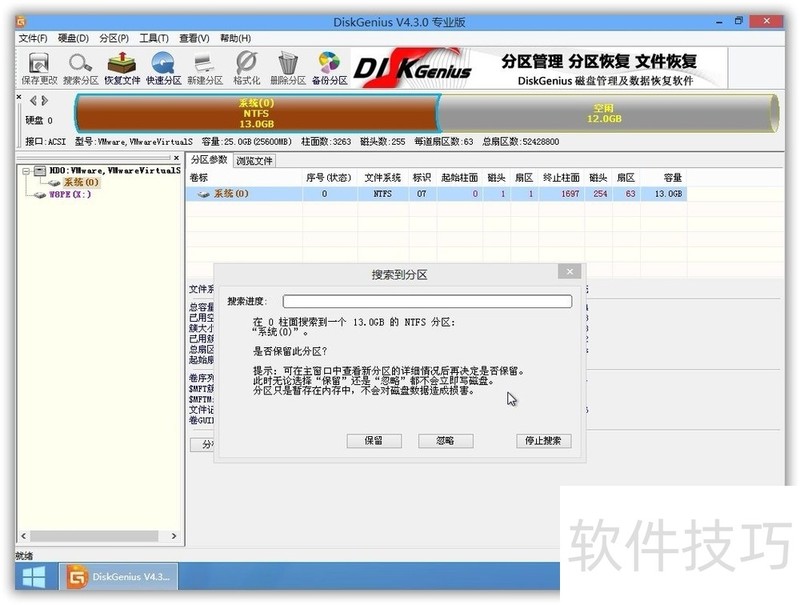Image resolution: width=800 pixels, height=605 pixels.
Task: Click the tree panel horizontal scrollbar thumb
Action: click(x=94, y=536)
